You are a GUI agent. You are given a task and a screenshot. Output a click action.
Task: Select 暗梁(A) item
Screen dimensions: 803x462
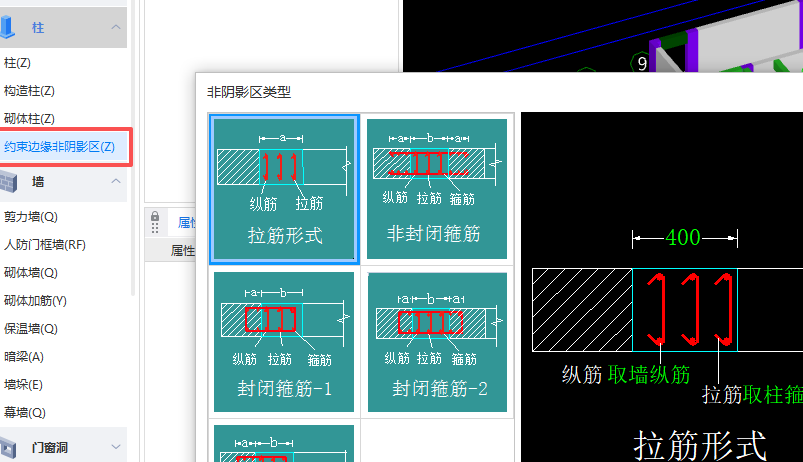[x=24, y=356]
